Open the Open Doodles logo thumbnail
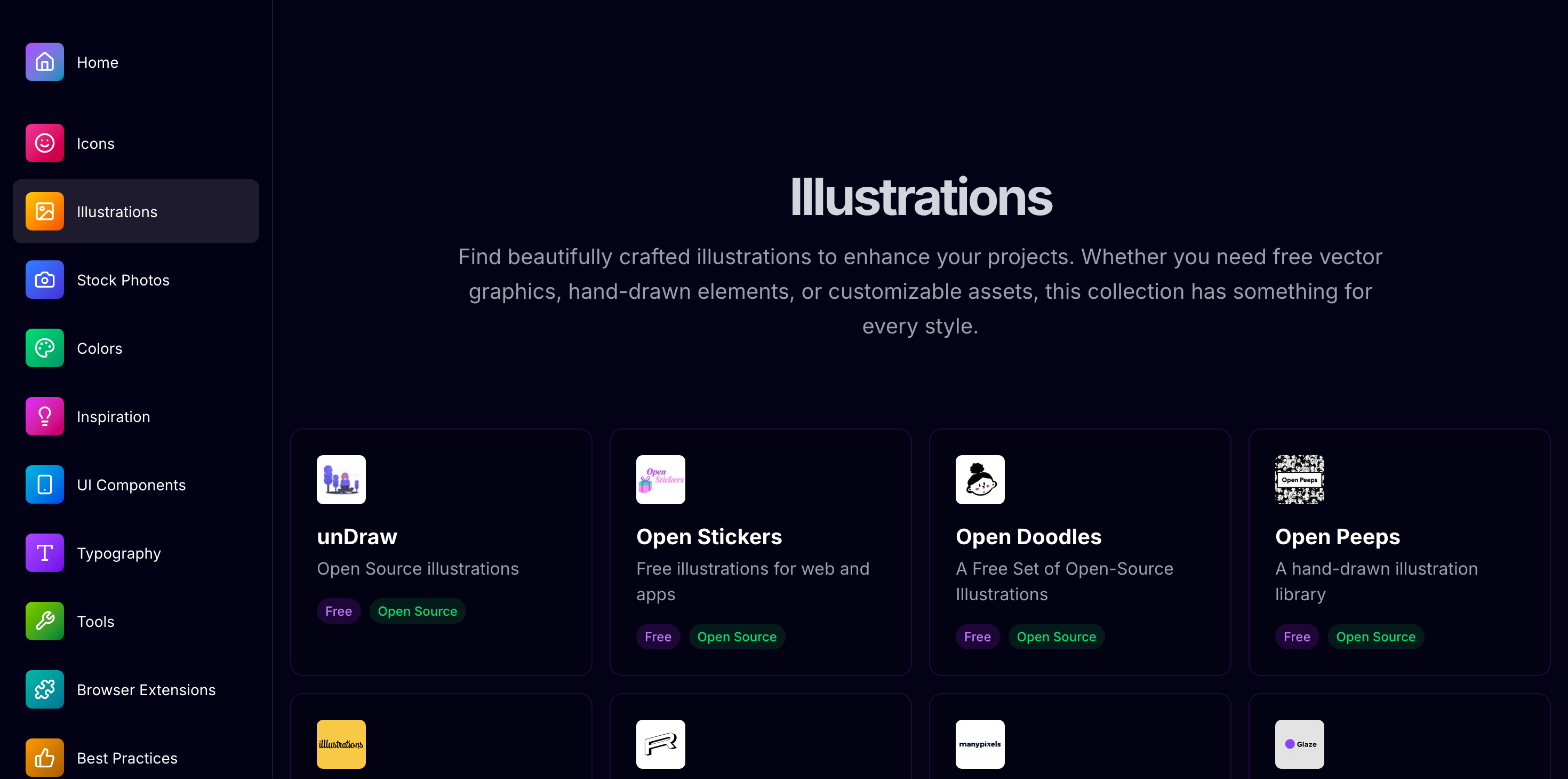This screenshot has height=779, width=1568. tap(980, 479)
